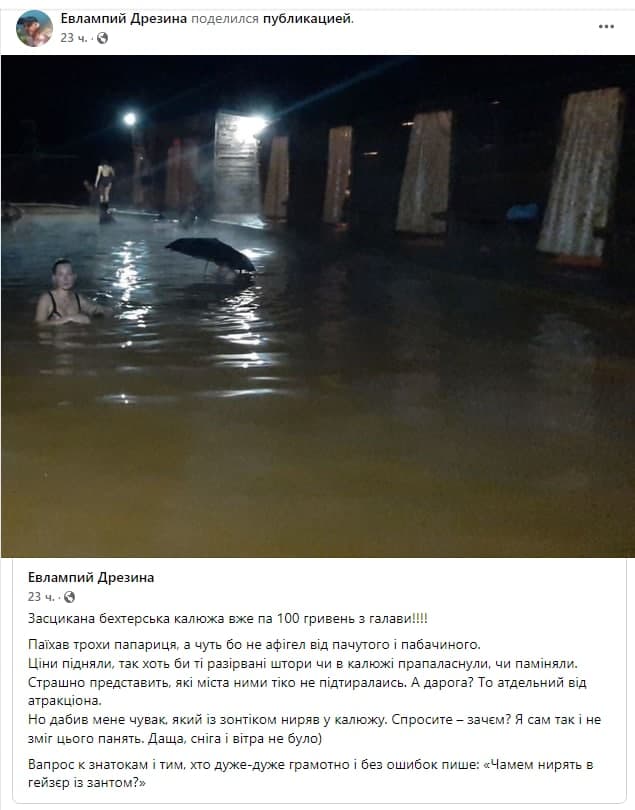The image size is (635, 810).
Task: Follow the "публикацией" link in the header
Action: [x=307, y=19]
